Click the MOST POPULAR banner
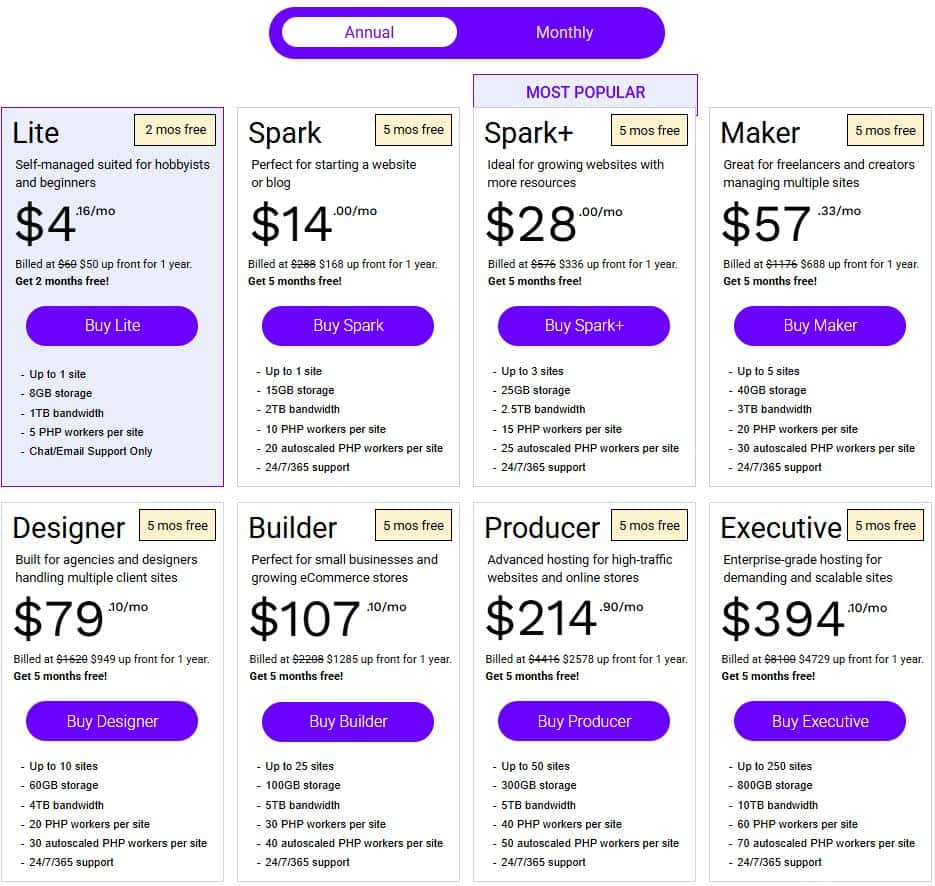Screen dimensions: 935x886 click(x=585, y=92)
